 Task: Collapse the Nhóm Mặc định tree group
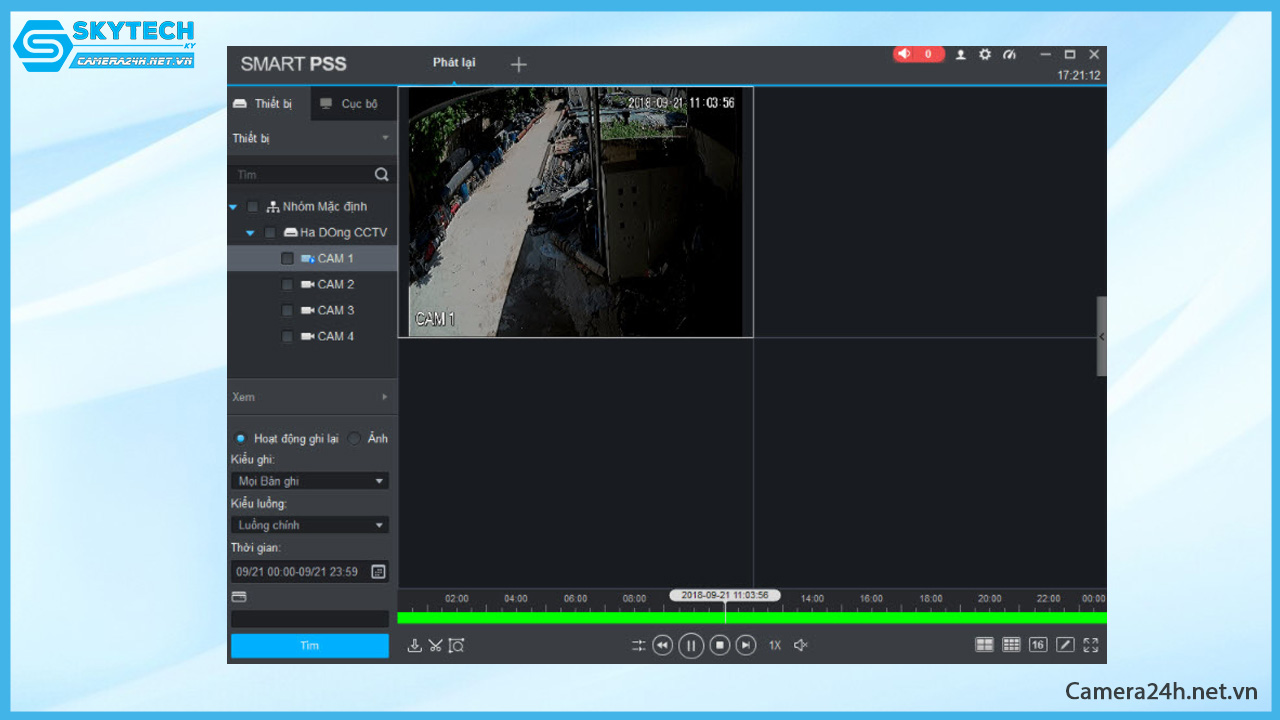(233, 207)
